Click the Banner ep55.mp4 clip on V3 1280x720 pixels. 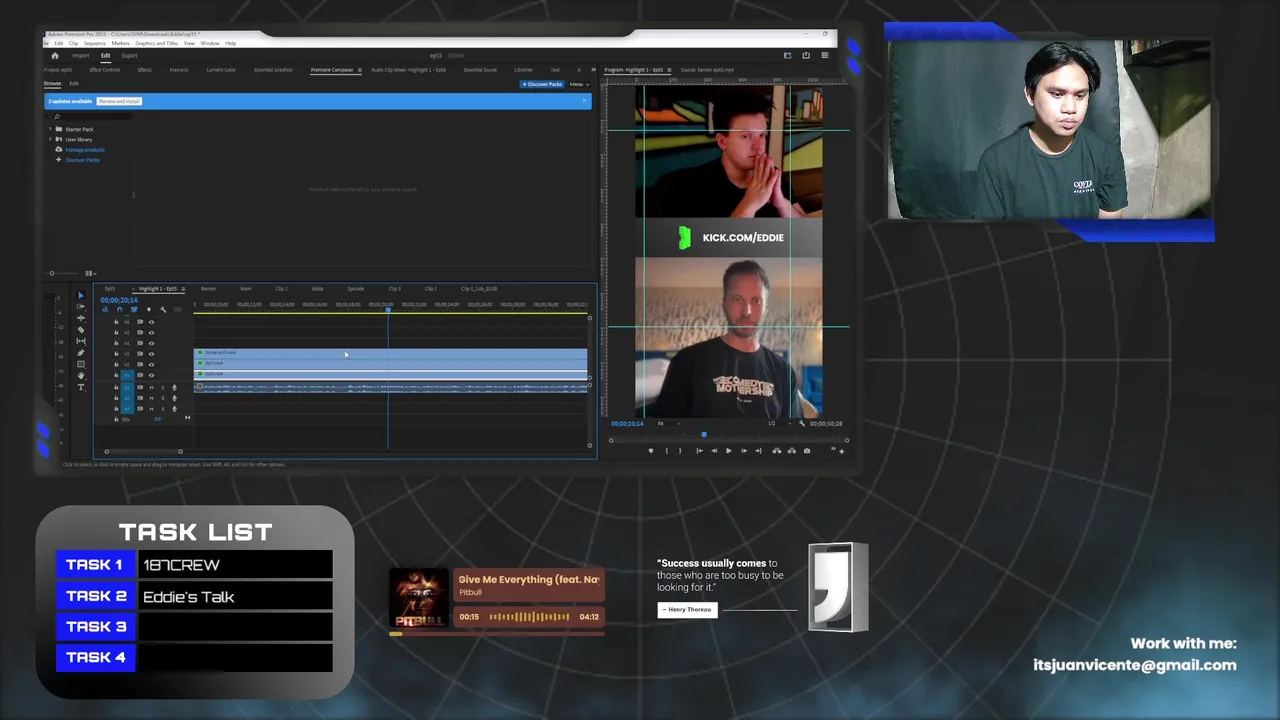click(x=391, y=353)
